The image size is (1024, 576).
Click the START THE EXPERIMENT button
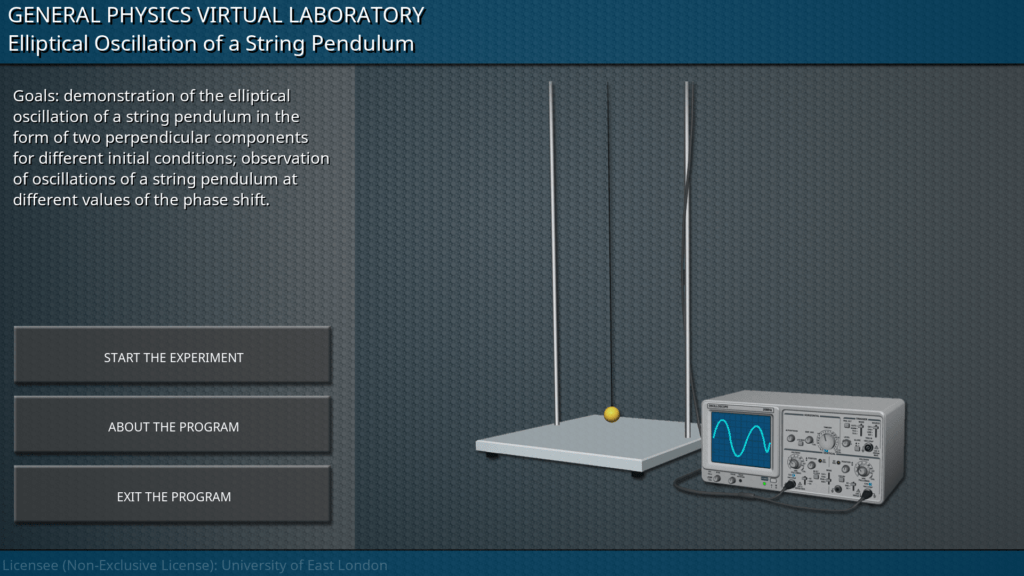point(173,357)
